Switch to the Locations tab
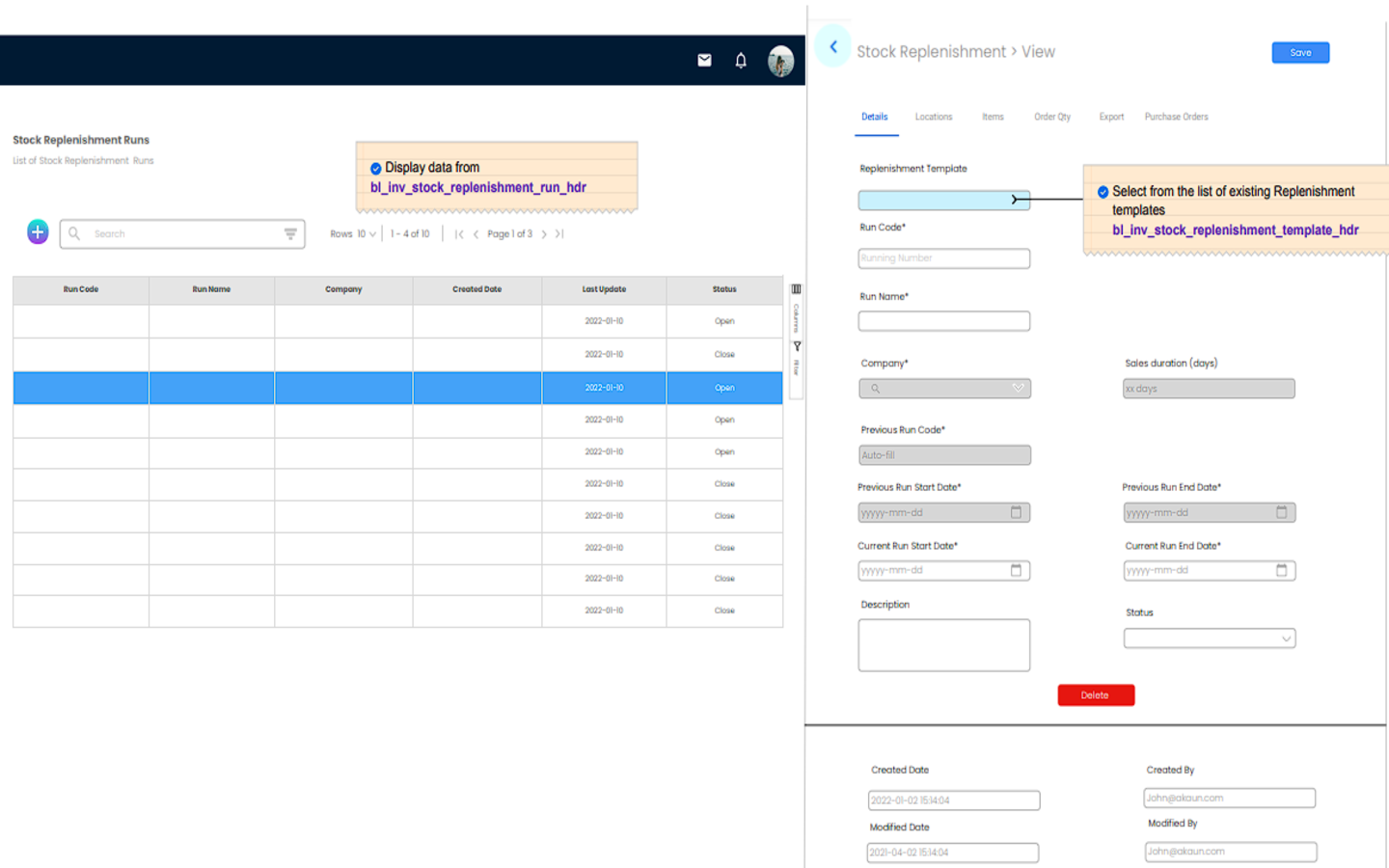This screenshot has height=868, width=1389. point(934,117)
